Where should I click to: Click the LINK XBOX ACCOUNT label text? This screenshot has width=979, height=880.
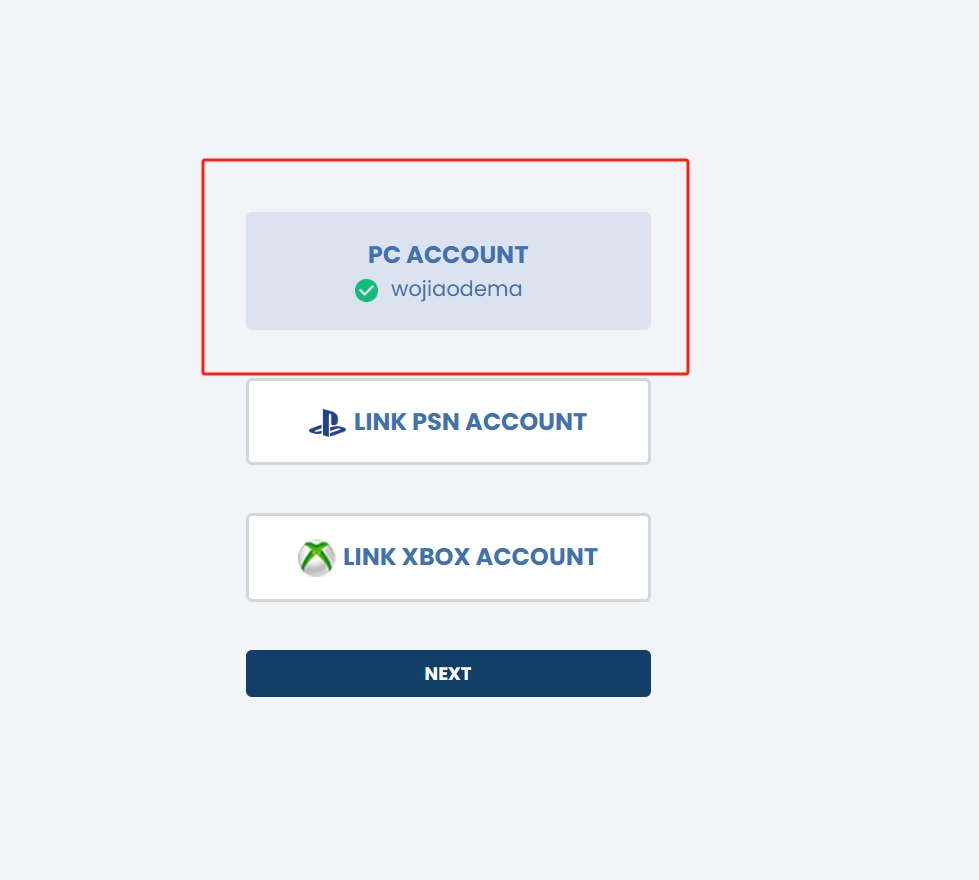(470, 557)
